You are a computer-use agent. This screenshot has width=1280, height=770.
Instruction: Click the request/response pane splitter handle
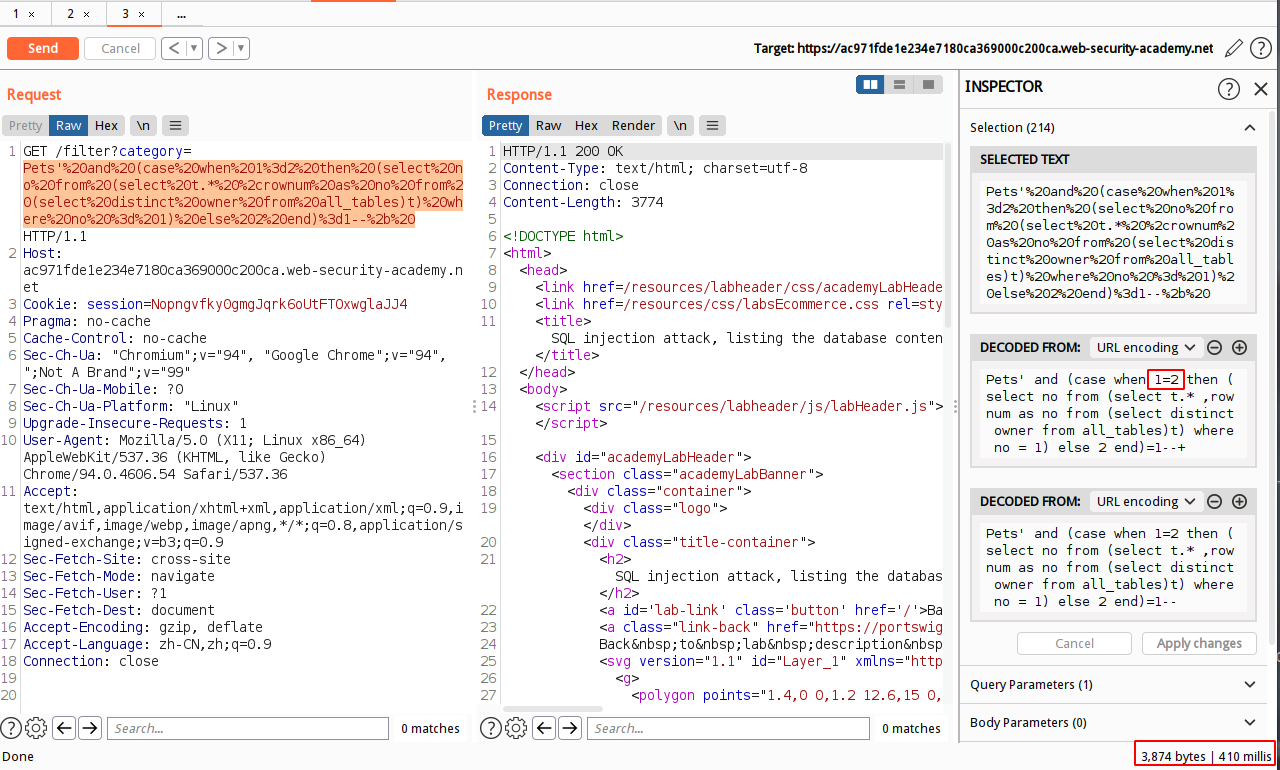475,406
